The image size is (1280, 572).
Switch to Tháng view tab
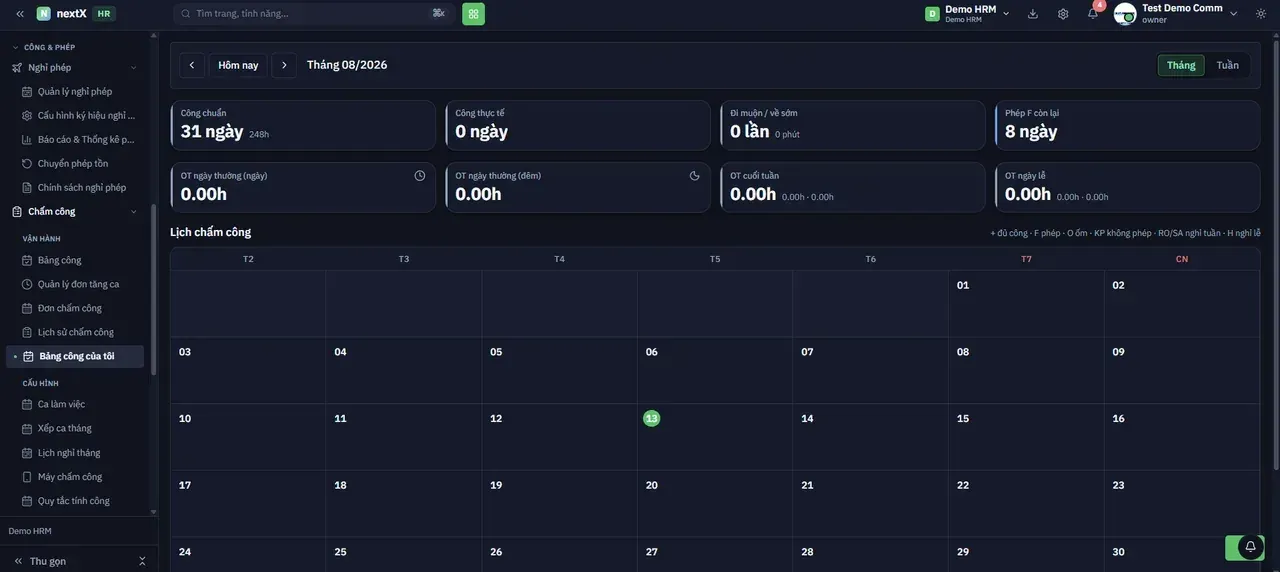(1181, 65)
